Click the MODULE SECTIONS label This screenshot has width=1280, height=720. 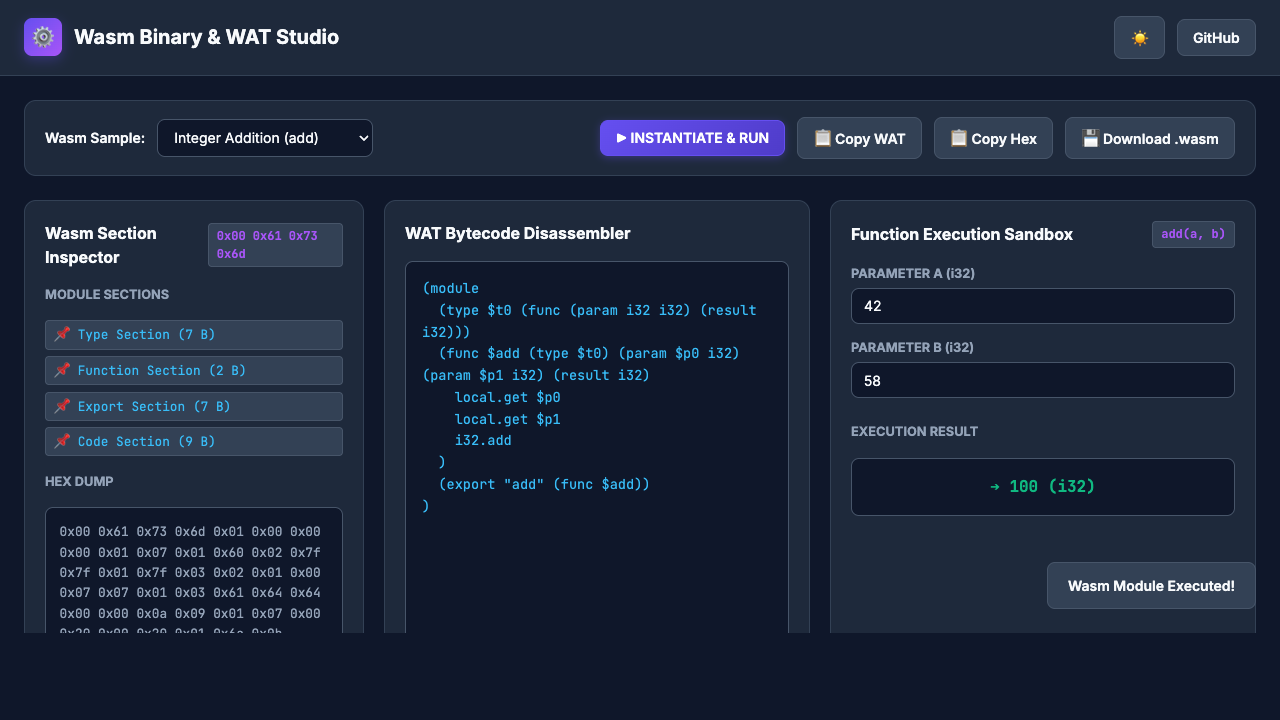pos(107,295)
